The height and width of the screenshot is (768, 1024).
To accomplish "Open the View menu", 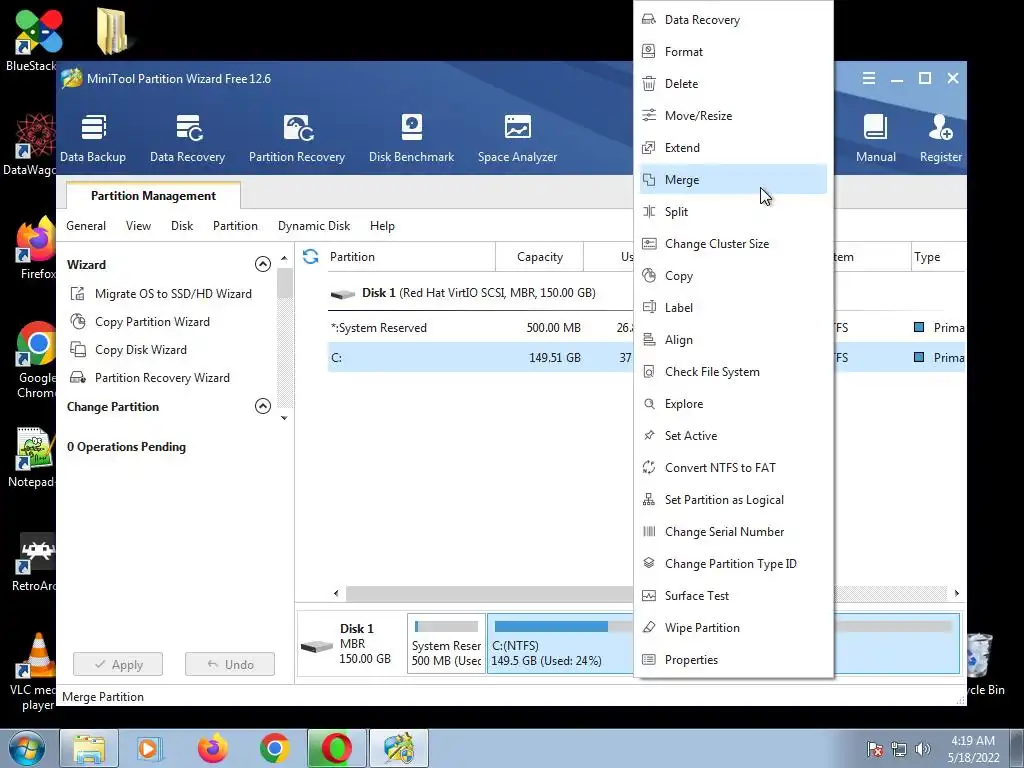I will [138, 226].
